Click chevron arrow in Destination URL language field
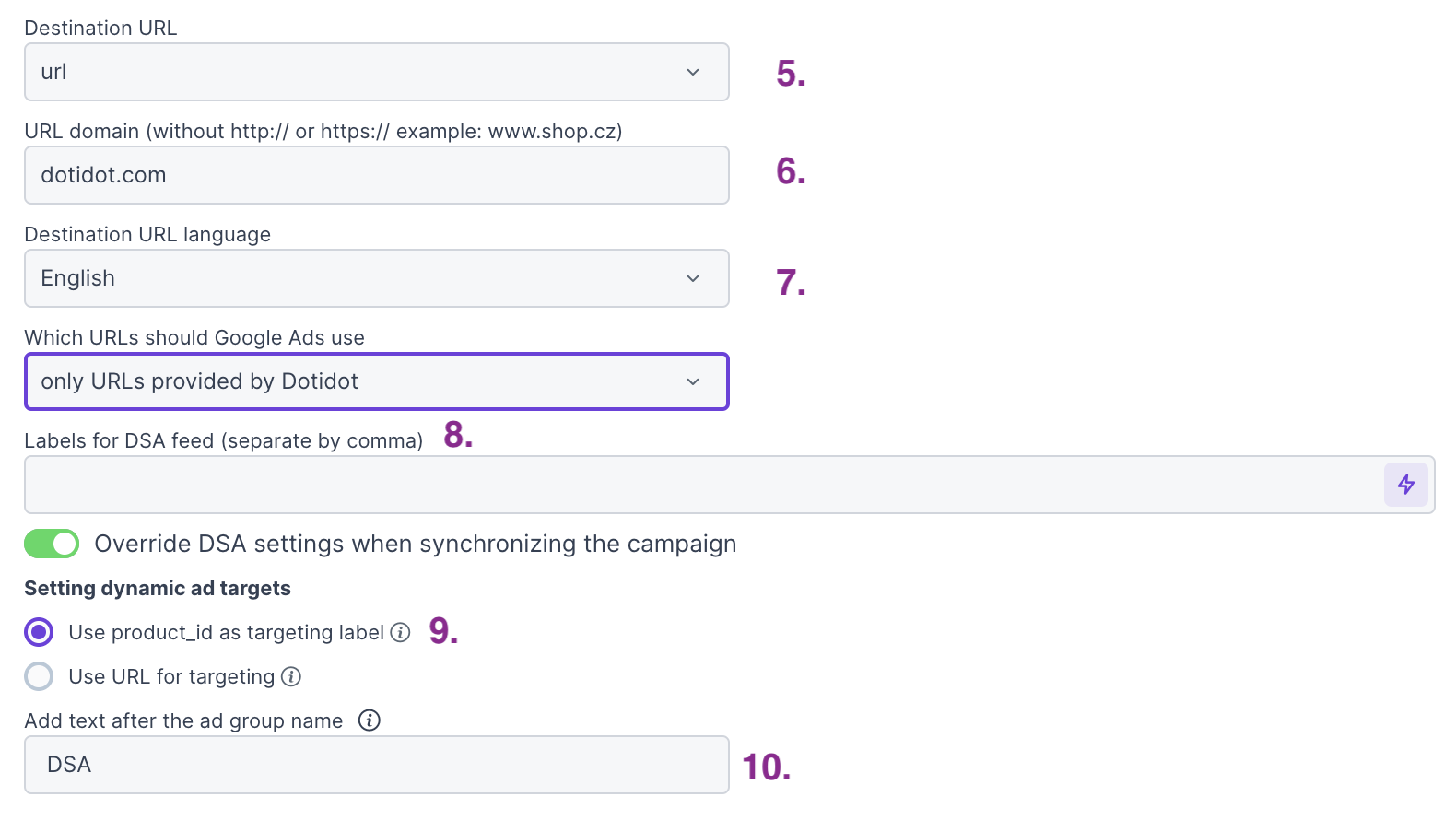 [693, 278]
